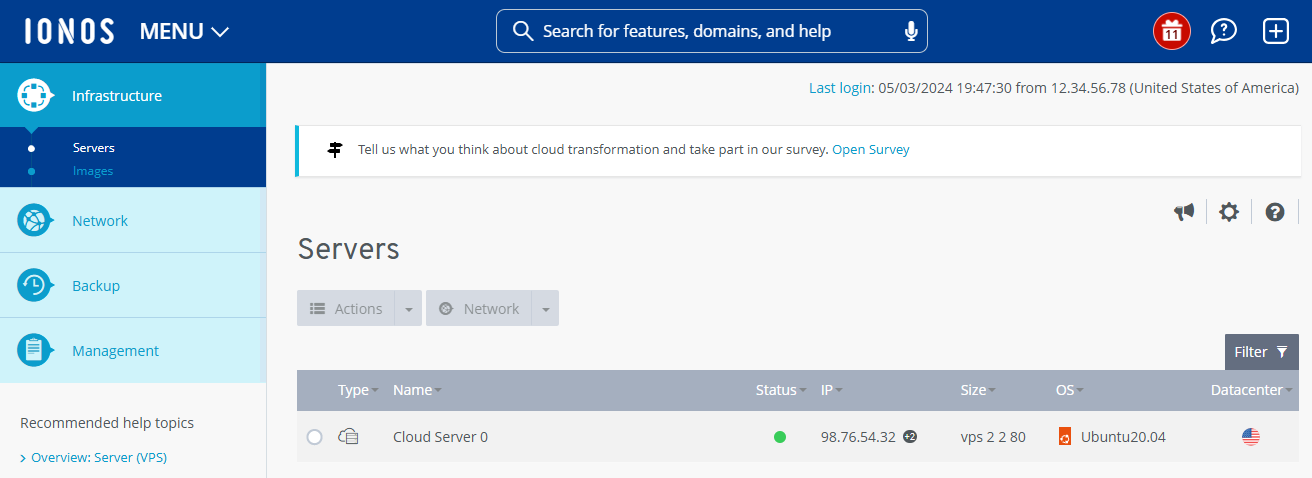Activate the microphone voice search icon
This screenshot has height=478, width=1312.
click(910, 31)
